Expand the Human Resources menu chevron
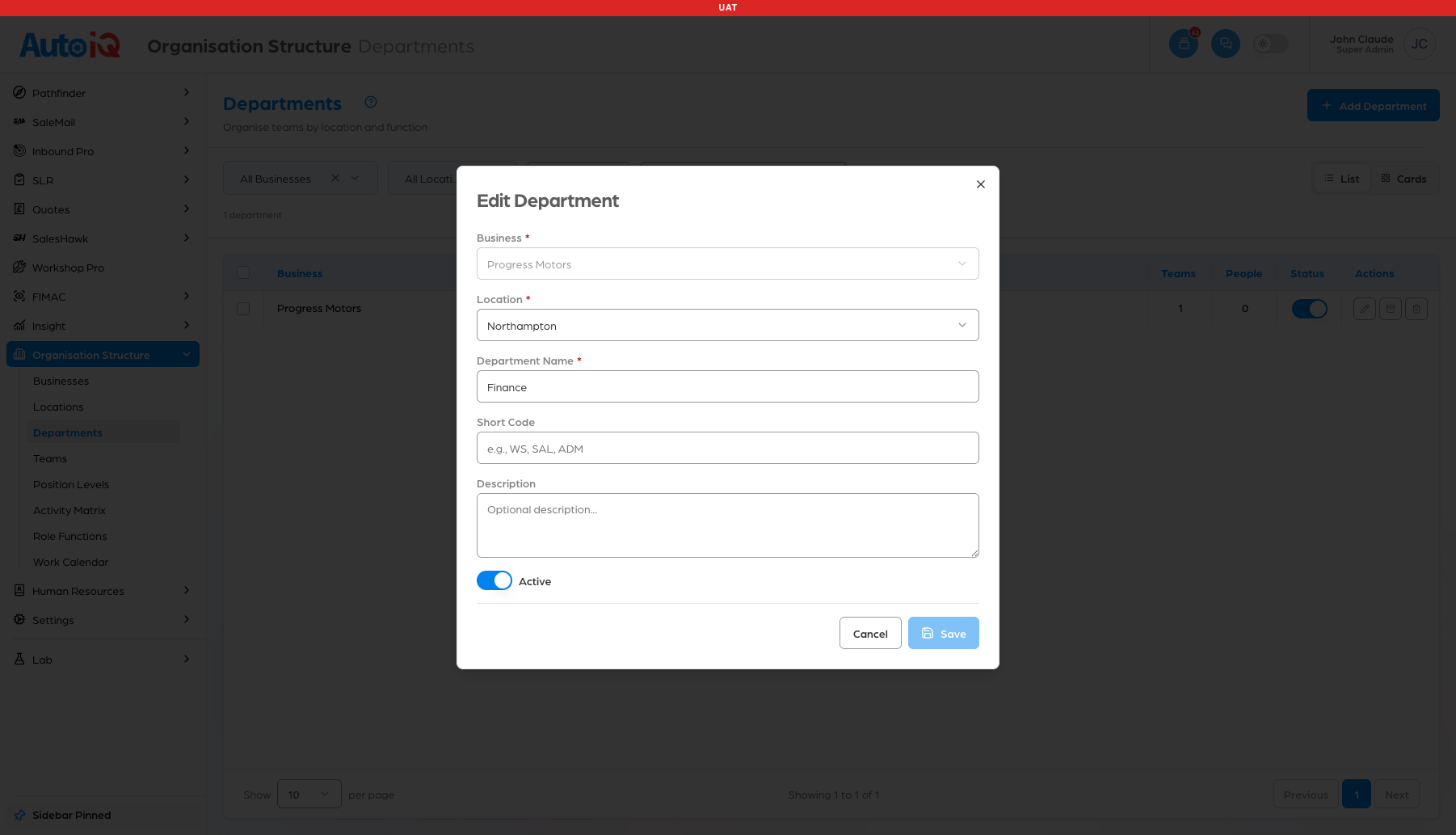This screenshot has height=835, width=1456. tap(187, 590)
